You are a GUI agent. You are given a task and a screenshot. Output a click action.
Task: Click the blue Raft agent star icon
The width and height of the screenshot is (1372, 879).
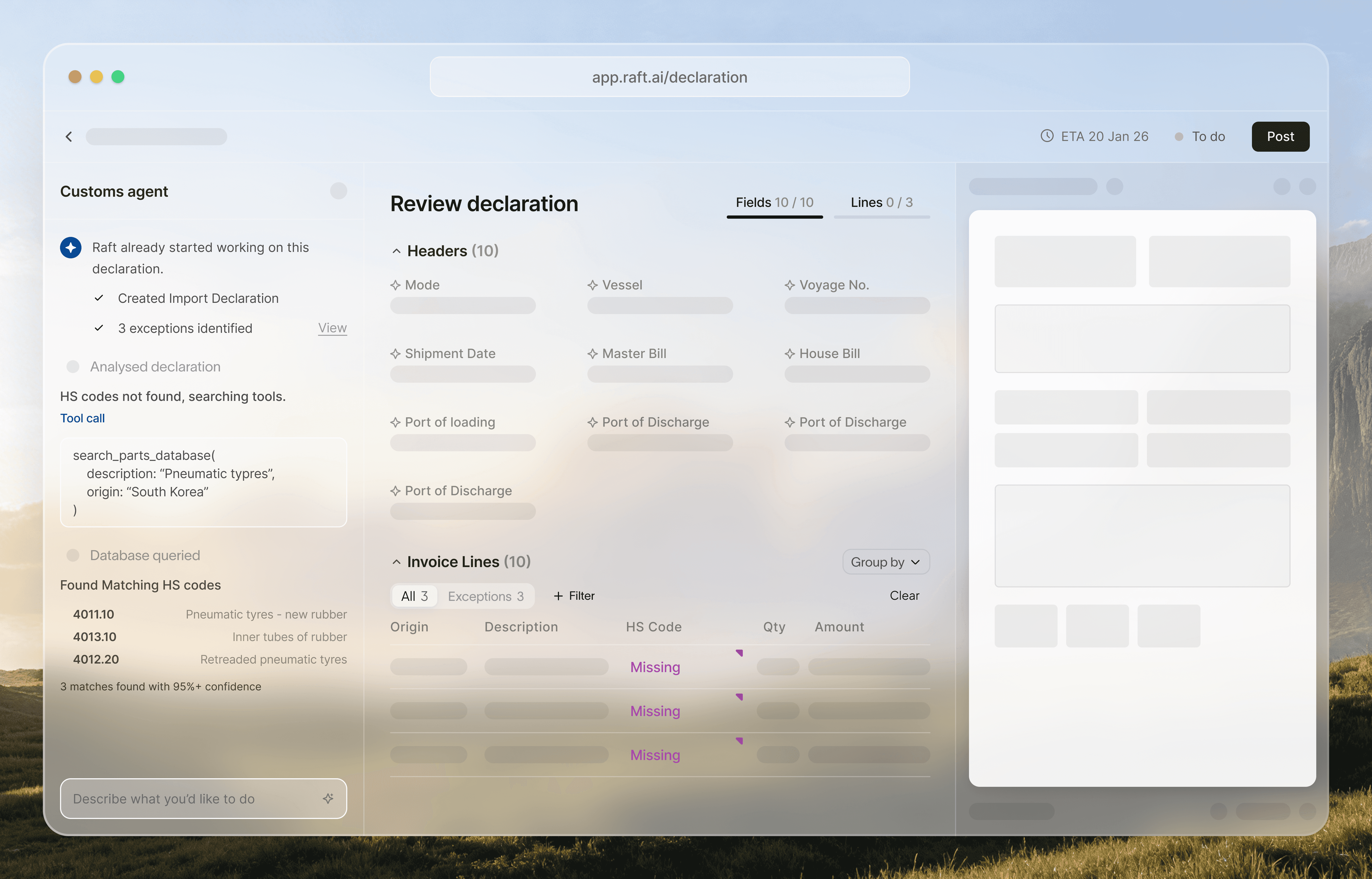coord(71,248)
